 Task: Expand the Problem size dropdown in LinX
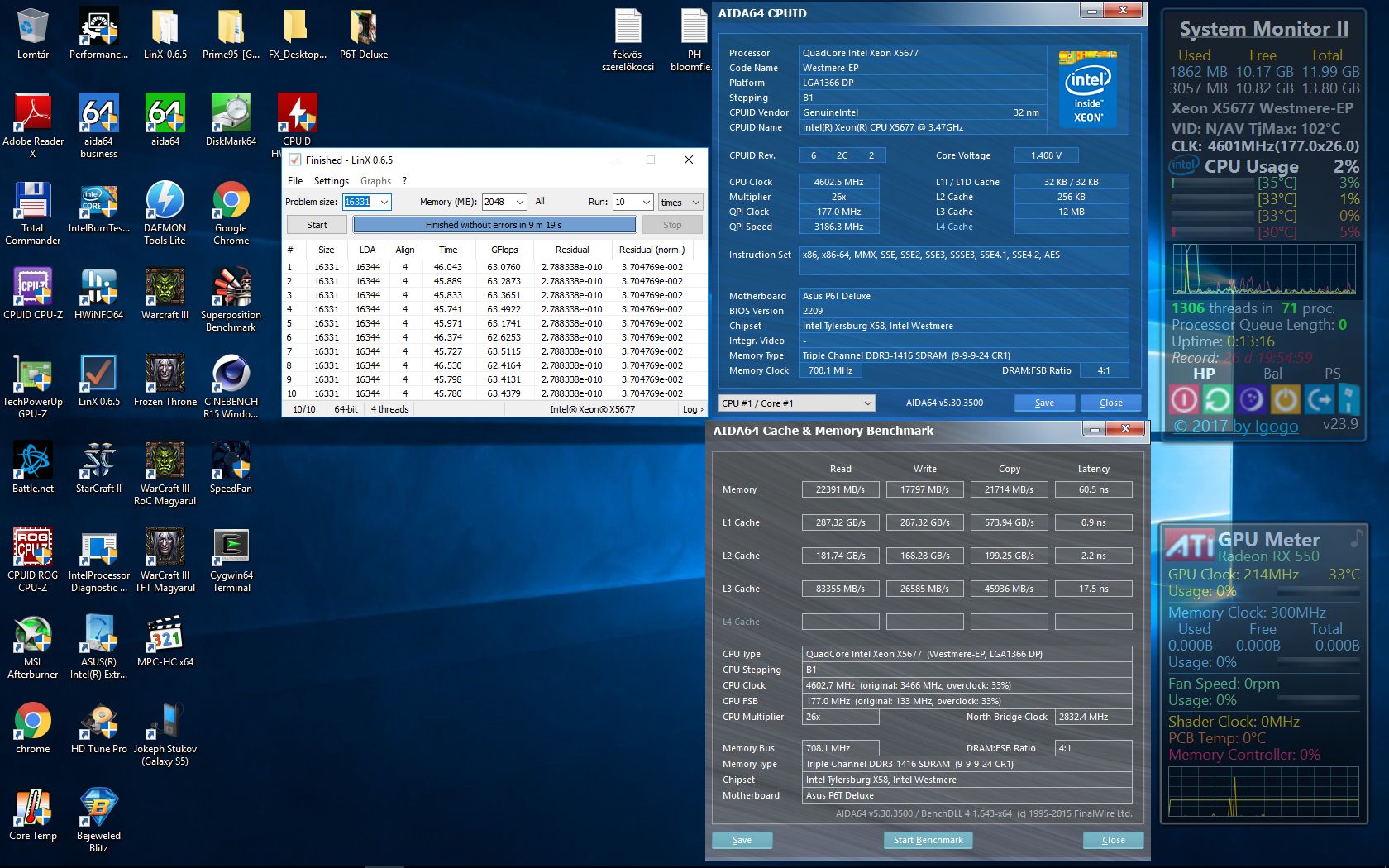point(384,202)
